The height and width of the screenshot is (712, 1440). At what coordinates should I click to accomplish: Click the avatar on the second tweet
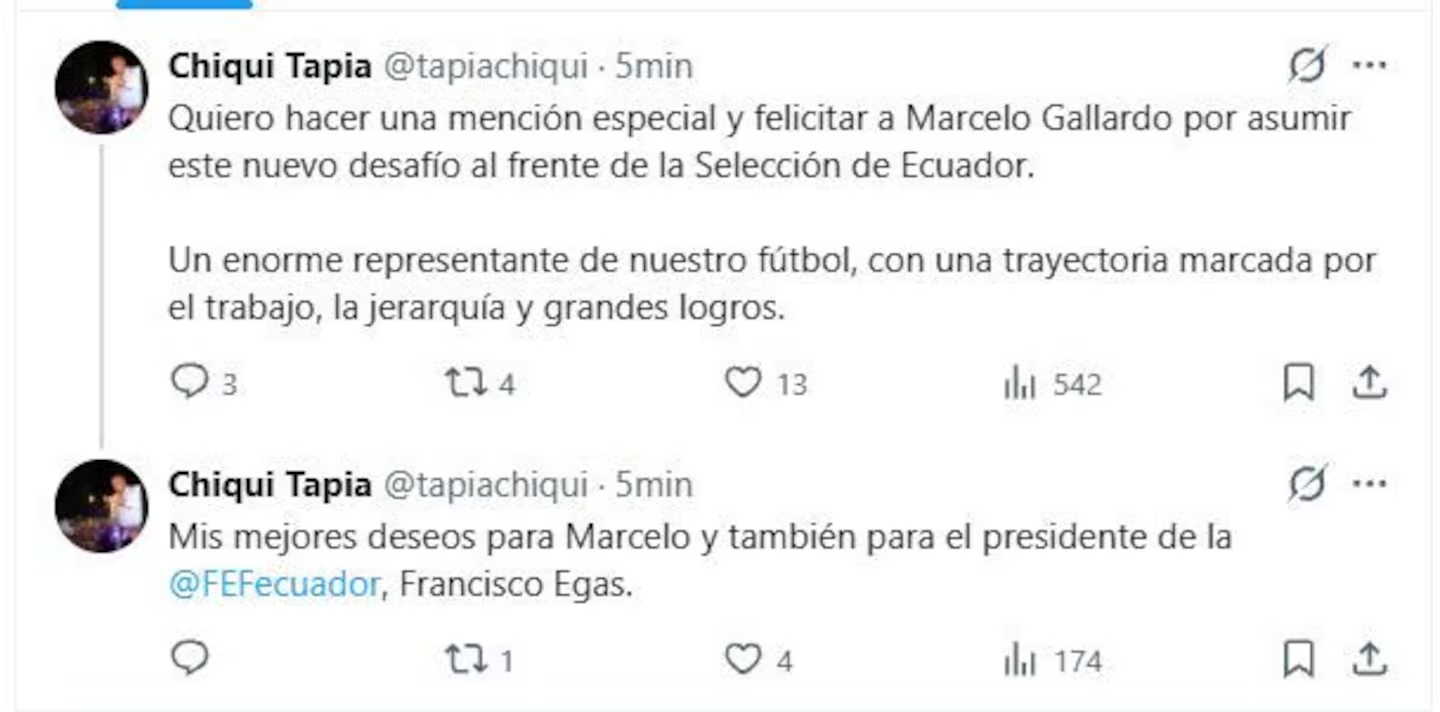101,506
